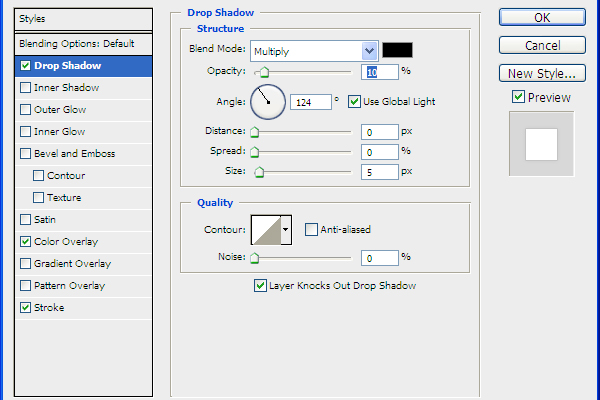Click the OK button
This screenshot has width=600, height=400.
(x=542, y=18)
